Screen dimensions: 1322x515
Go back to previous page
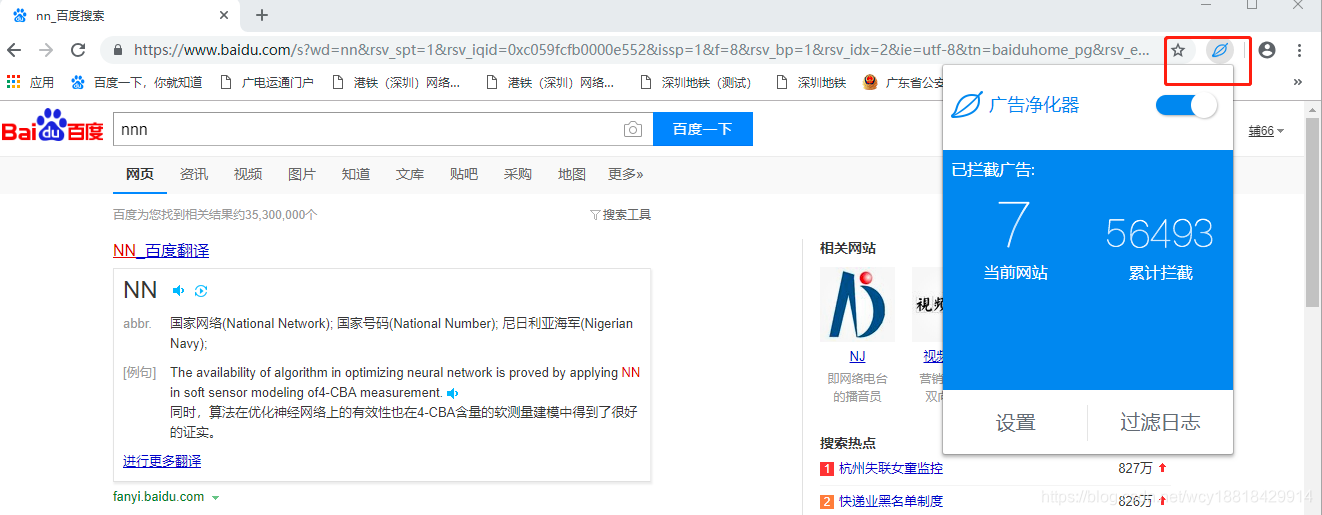click(14, 50)
